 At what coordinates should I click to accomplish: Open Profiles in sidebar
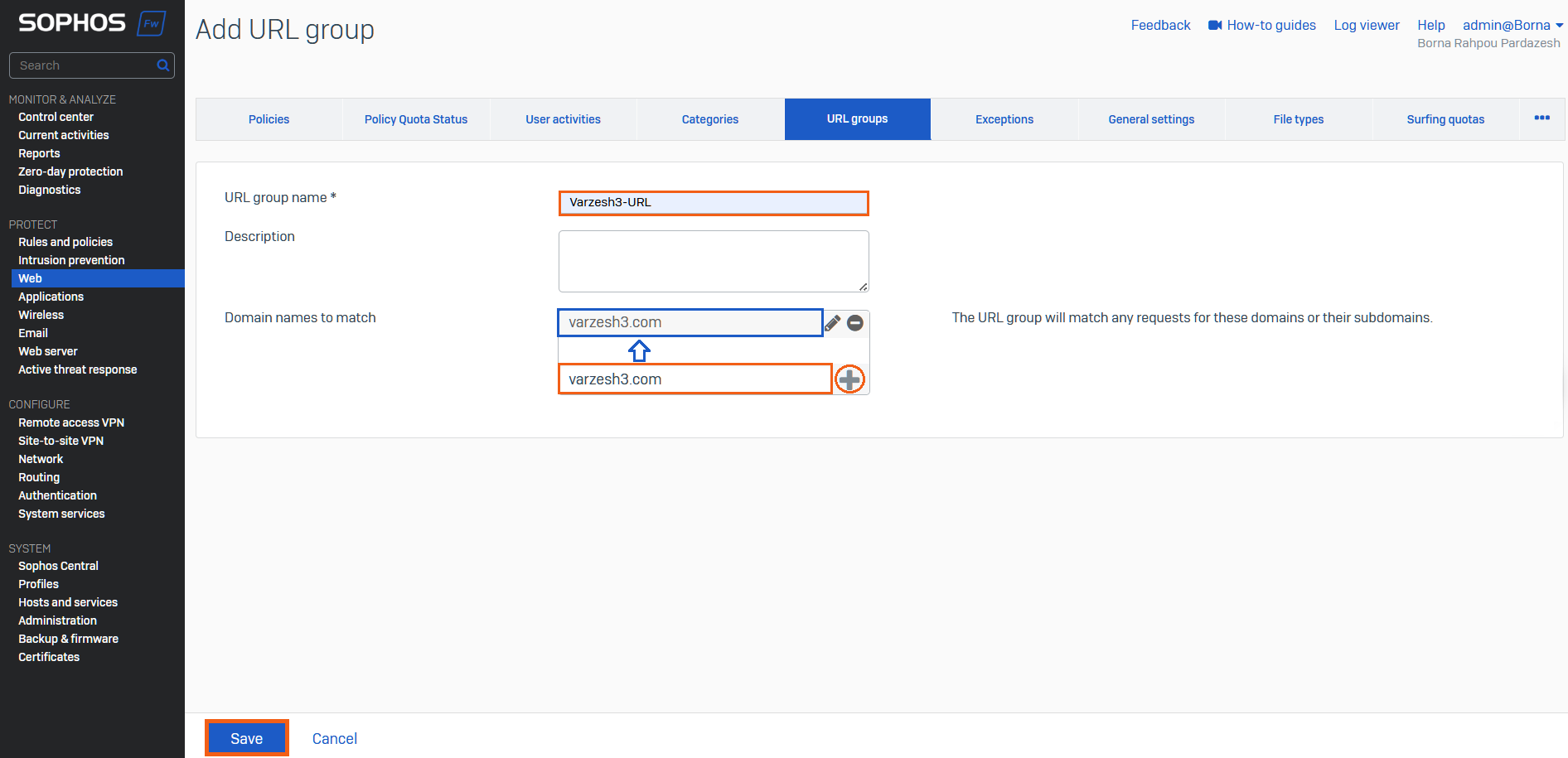38,584
